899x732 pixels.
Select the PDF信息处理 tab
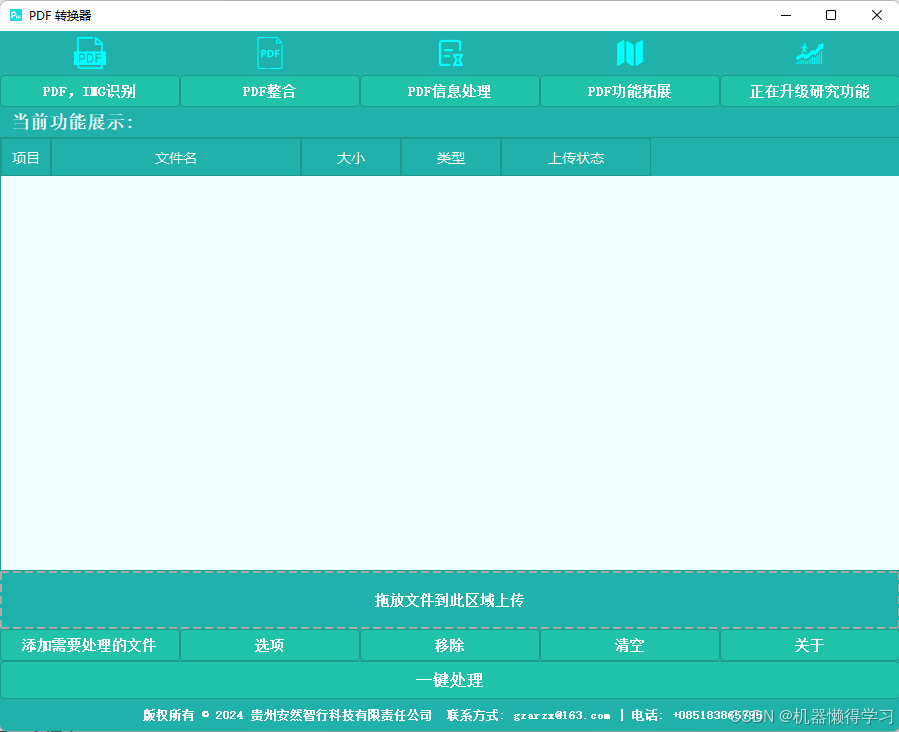point(450,91)
